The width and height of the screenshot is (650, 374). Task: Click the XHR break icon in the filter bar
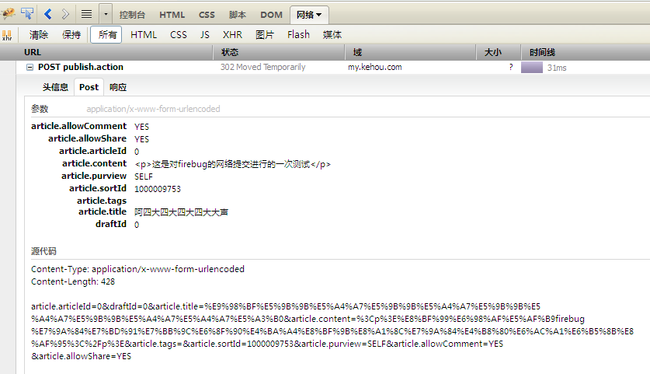pyautogui.click(x=7, y=35)
